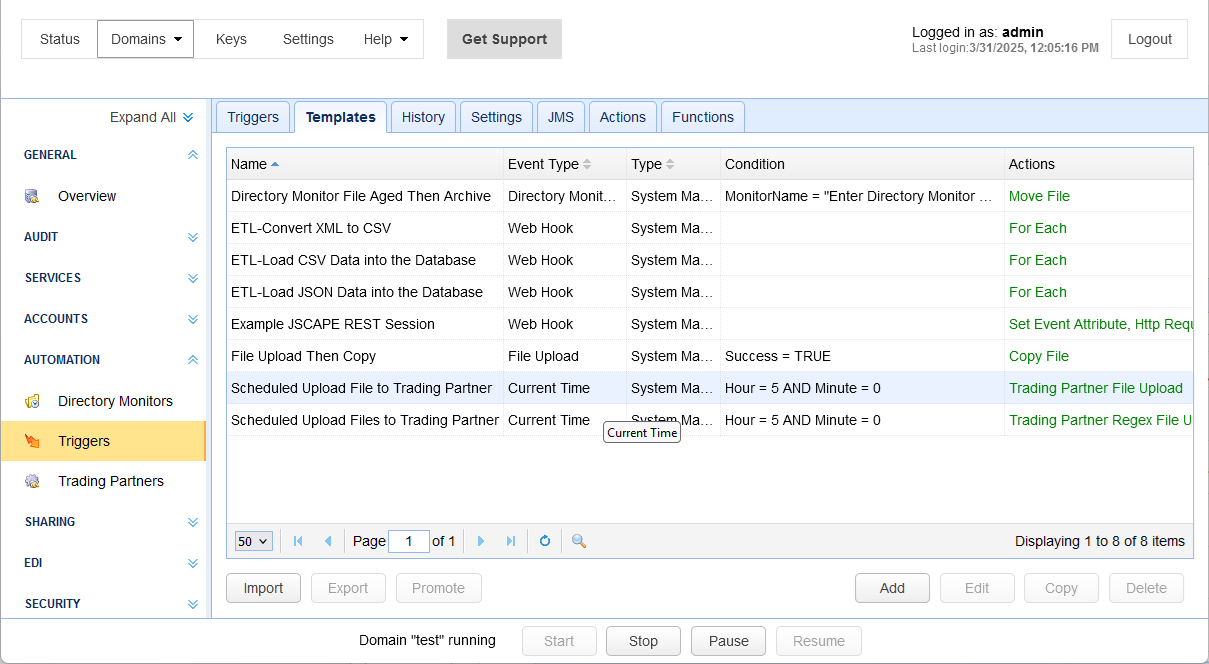
Task: Collapse the AUTOMATION section
Action: 193,360
